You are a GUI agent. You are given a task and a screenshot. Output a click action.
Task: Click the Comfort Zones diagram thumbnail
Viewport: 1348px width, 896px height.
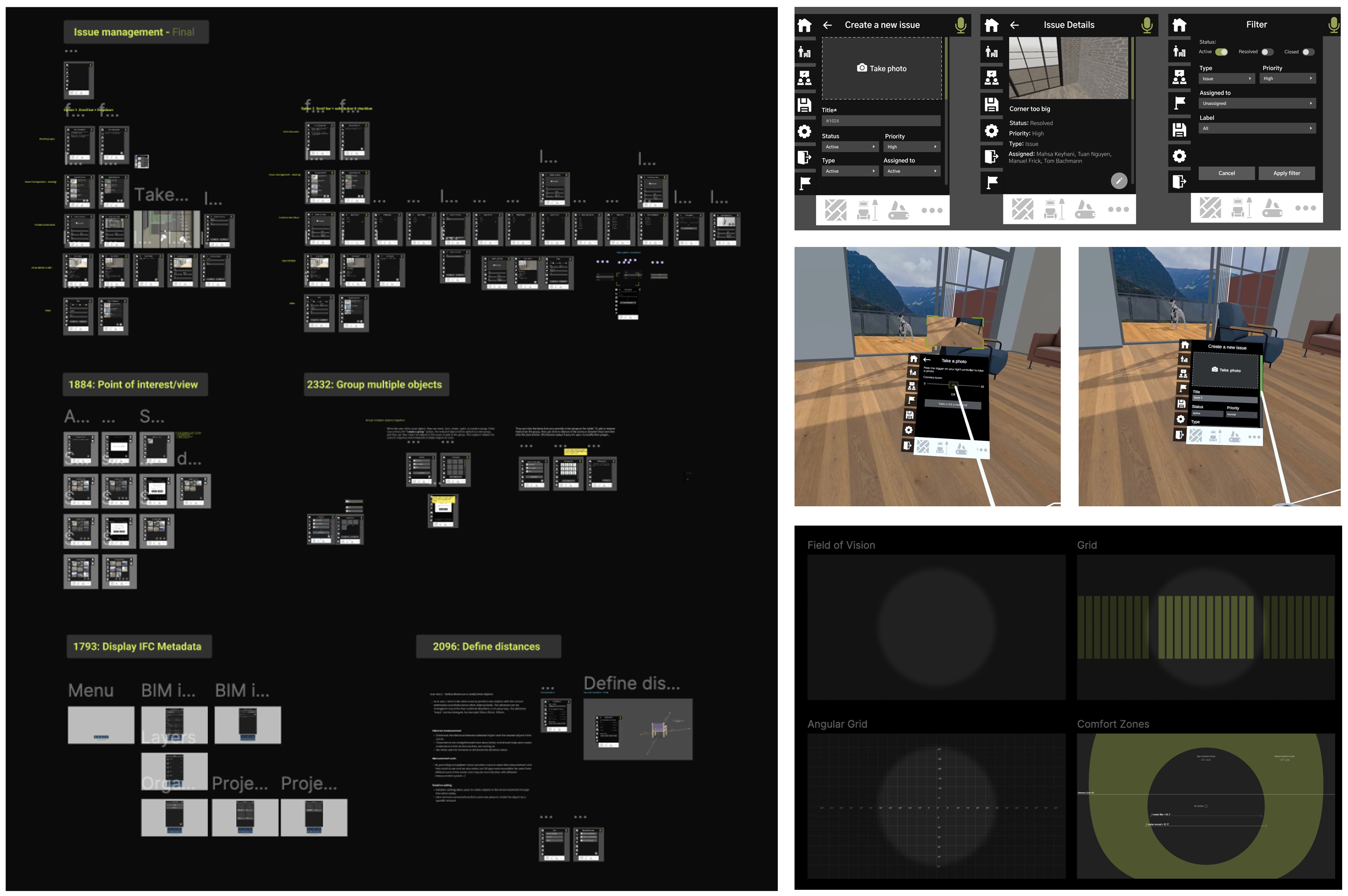pyautogui.click(x=1206, y=806)
